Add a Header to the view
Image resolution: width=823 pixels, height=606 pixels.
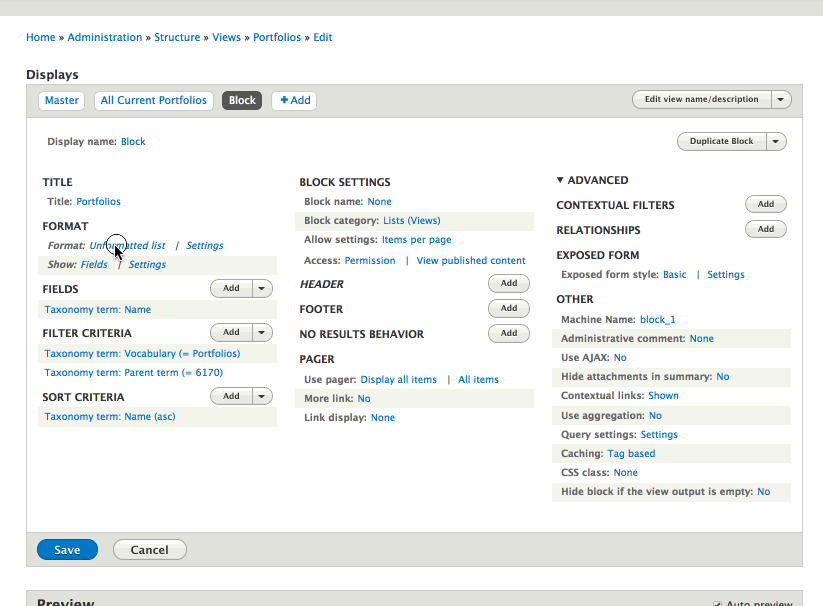[508, 284]
